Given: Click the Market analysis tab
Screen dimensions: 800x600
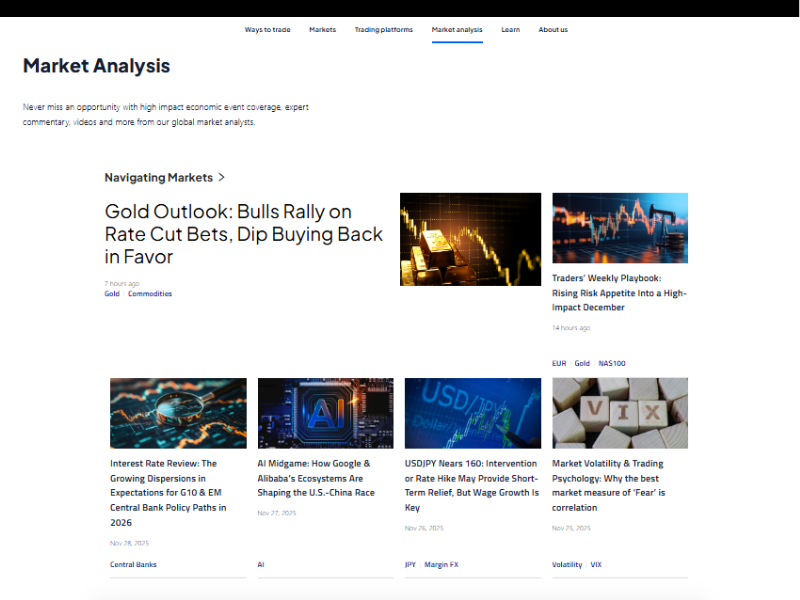Looking at the screenshot, I should (x=457, y=30).
